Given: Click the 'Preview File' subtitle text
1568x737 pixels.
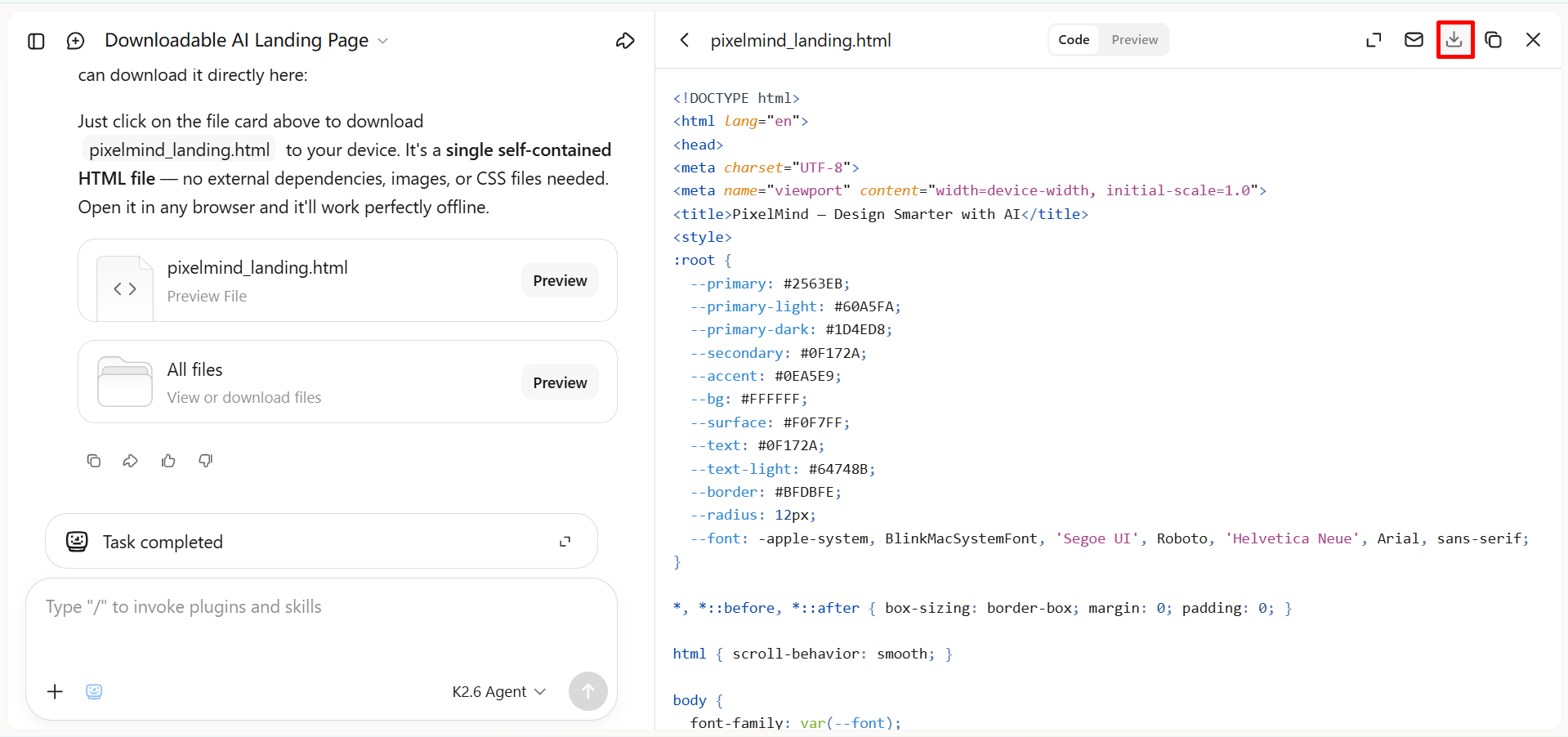Looking at the screenshot, I should (207, 296).
